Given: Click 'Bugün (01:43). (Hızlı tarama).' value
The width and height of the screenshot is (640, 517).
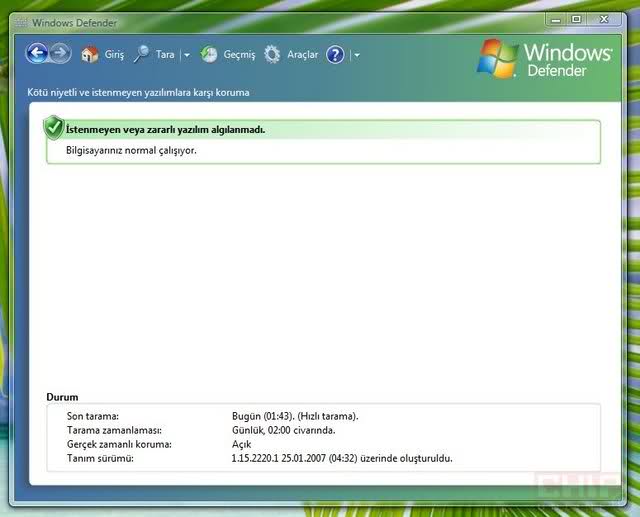Looking at the screenshot, I should (x=295, y=416).
